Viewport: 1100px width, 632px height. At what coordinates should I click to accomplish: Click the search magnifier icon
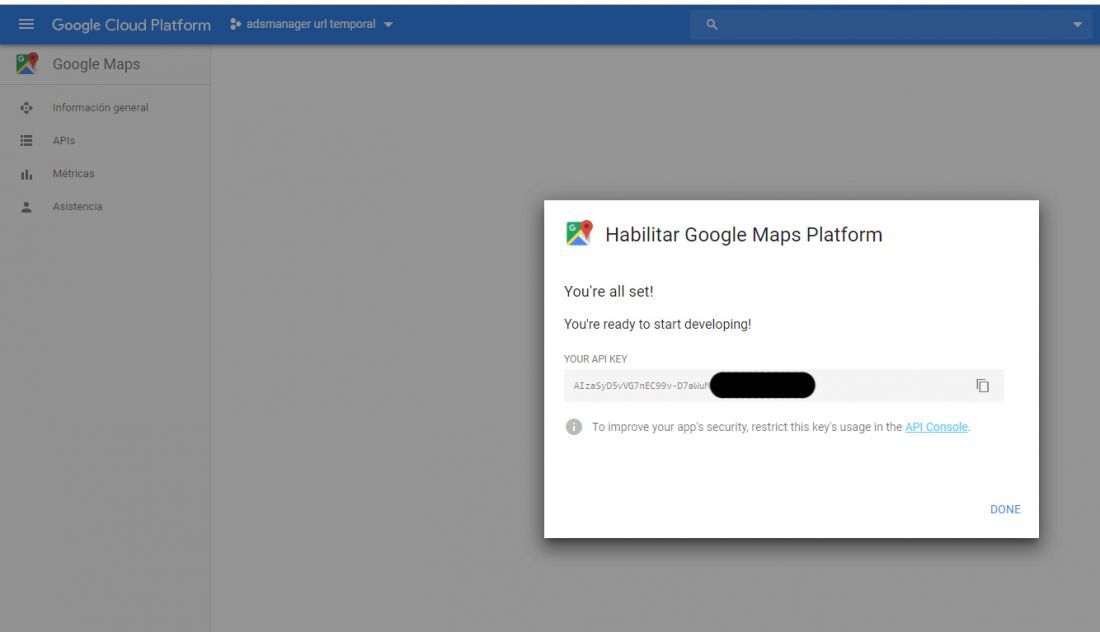click(x=711, y=25)
